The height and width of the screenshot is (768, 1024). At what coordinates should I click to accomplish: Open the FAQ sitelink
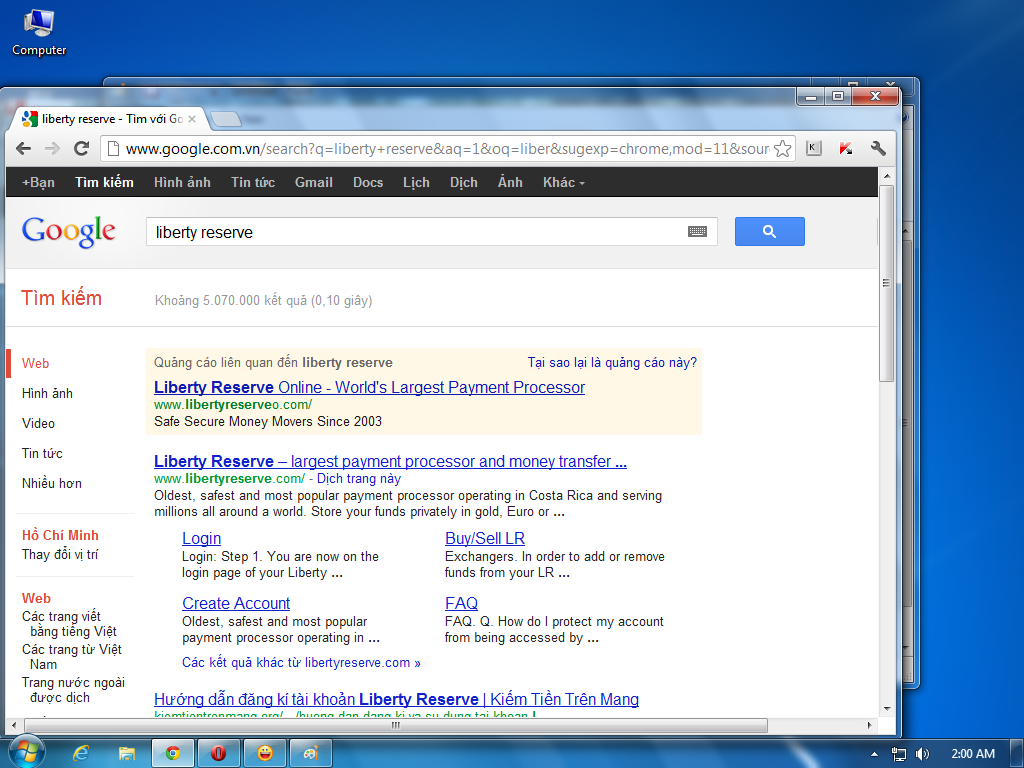pos(461,603)
